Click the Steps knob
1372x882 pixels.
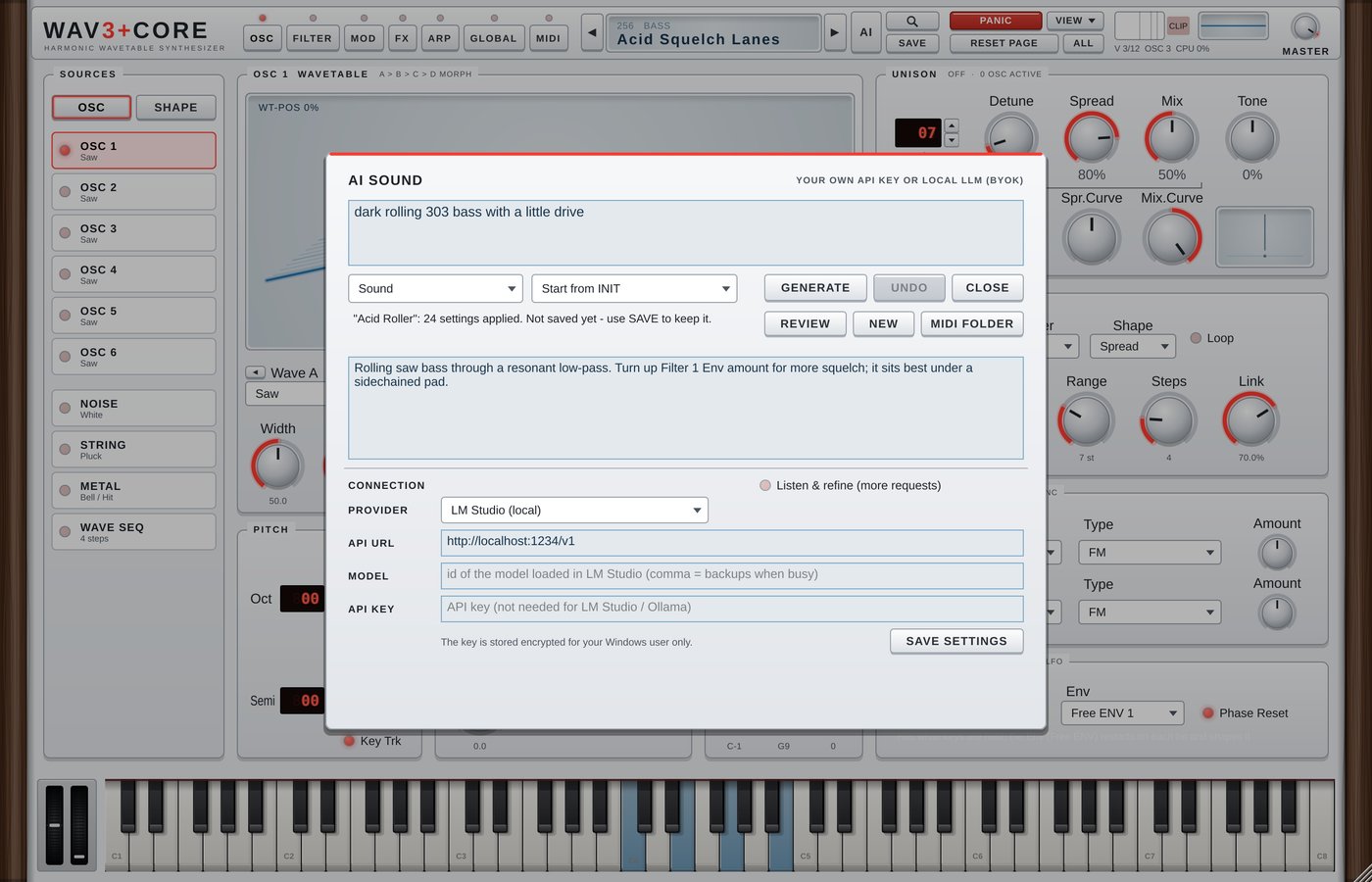coord(1168,419)
